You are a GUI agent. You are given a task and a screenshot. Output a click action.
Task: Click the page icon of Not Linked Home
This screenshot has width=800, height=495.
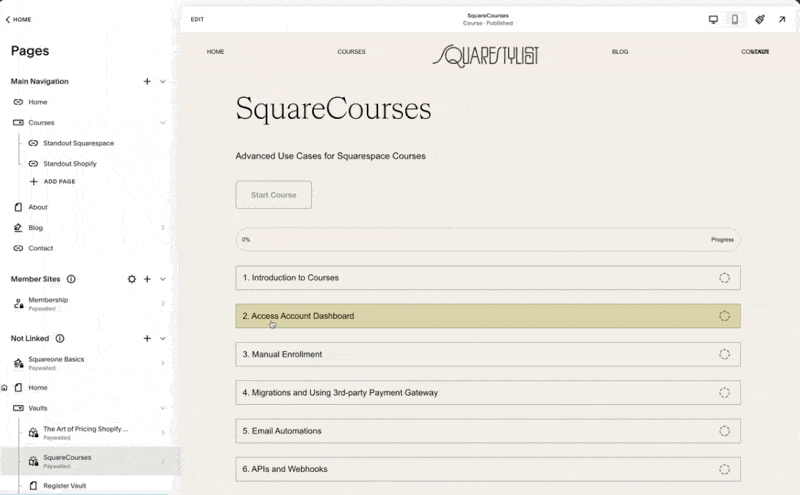[18, 388]
